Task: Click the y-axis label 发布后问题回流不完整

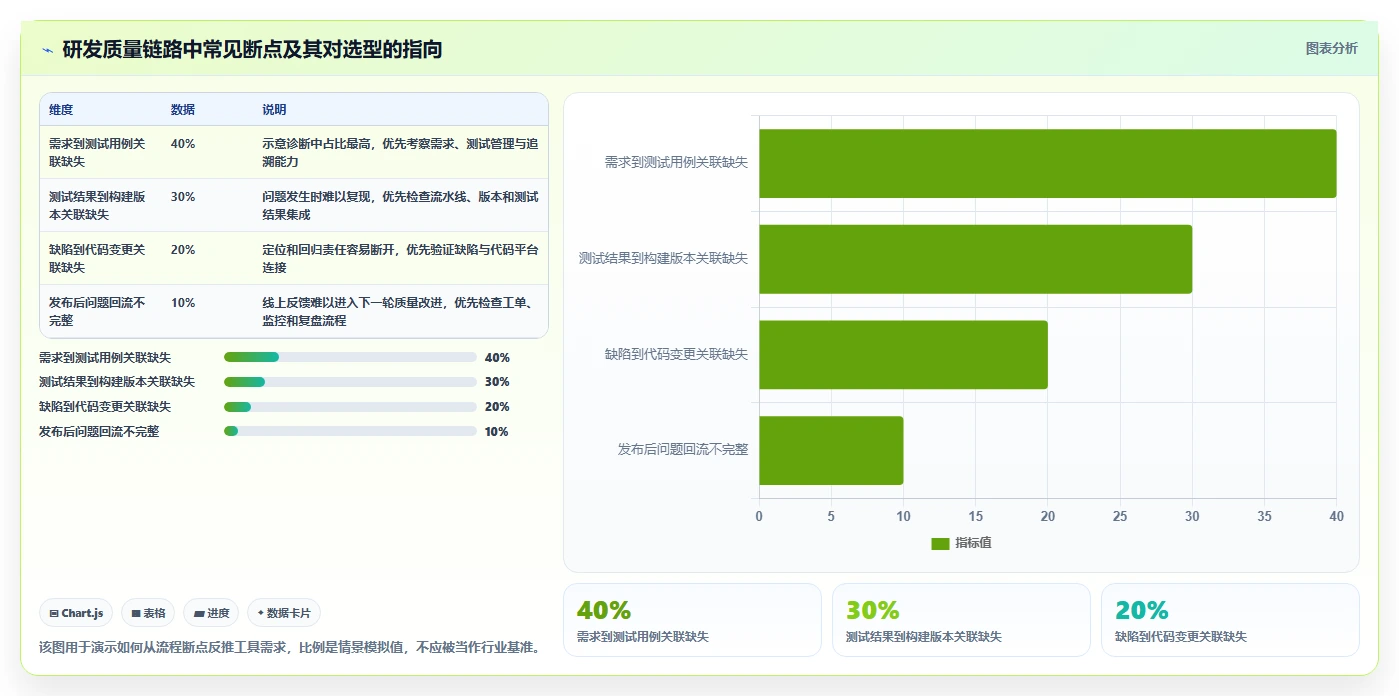Action: click(x=683, y=450)
